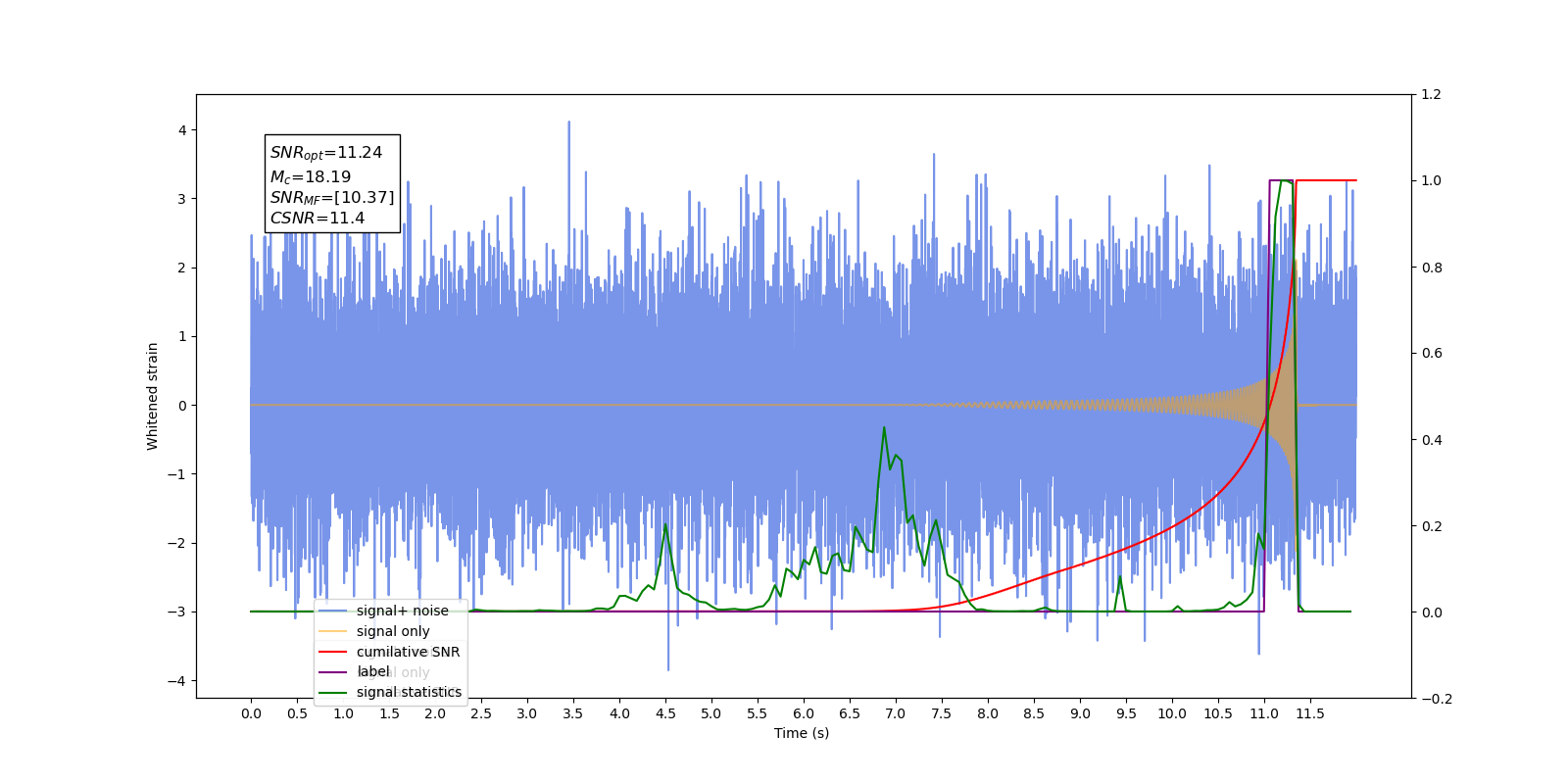Click the left axis tick label 0
The height and width of the screenshot is (784, 1568).
pos(182,406)
